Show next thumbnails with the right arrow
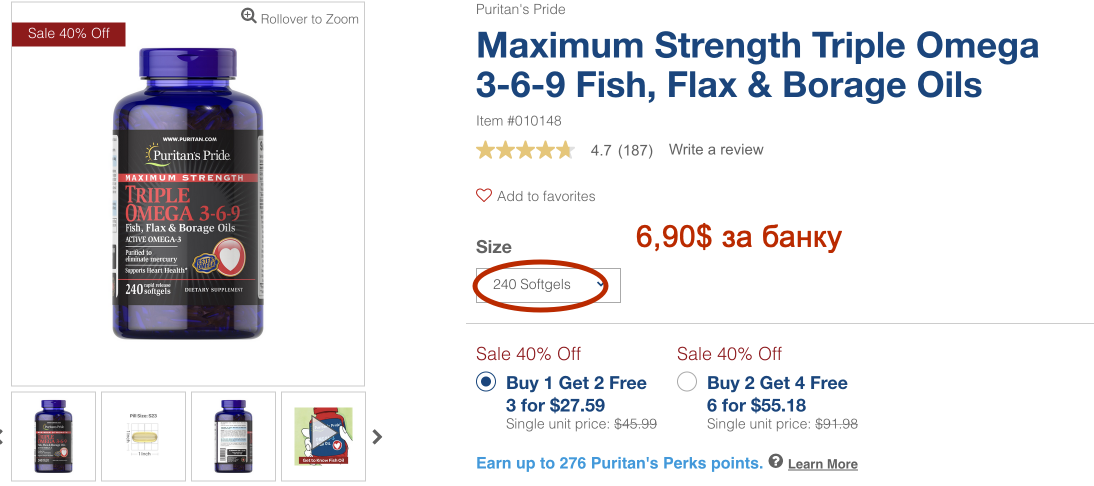Viewport: 1094px width, 486px height. tap(377, 436)
